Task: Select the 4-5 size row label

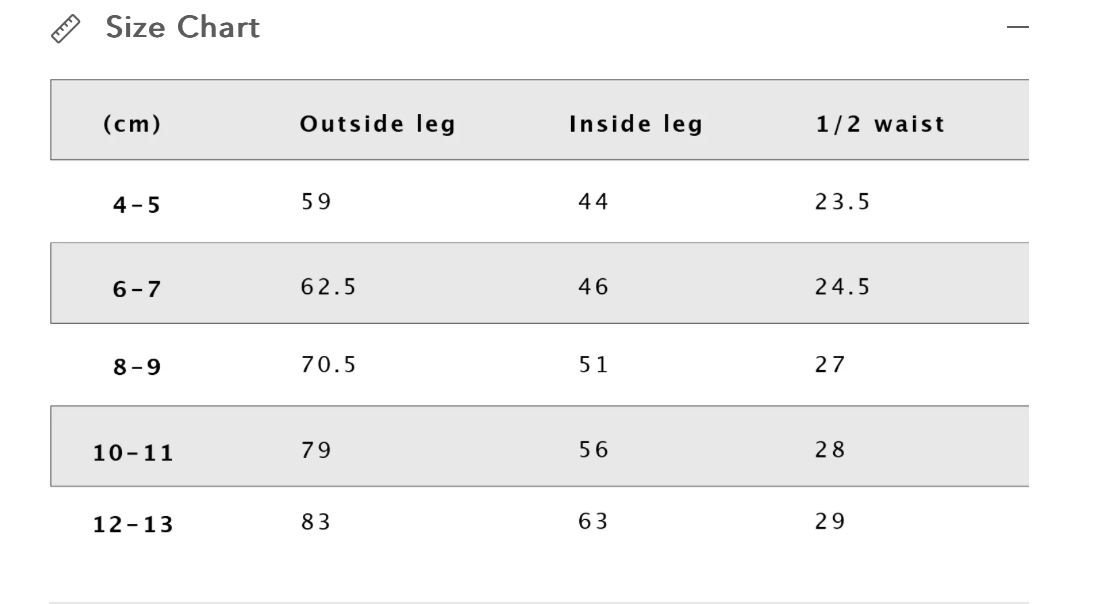Action: coord(137,207)
